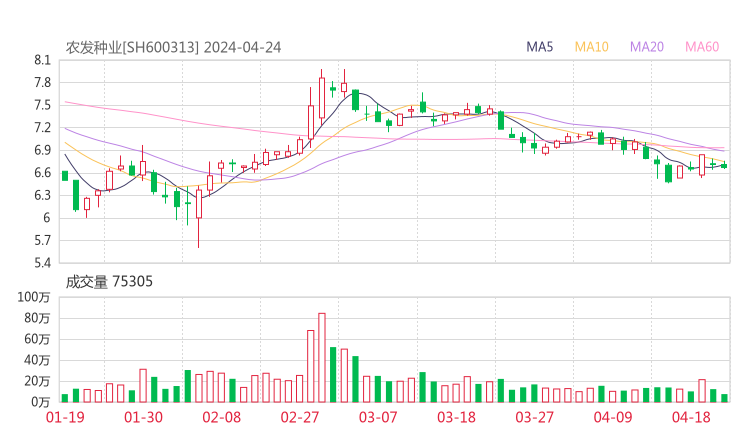Click the 01-30 date label
The image size is (740, 440).
pyautogui.click(x=143, y=417)
